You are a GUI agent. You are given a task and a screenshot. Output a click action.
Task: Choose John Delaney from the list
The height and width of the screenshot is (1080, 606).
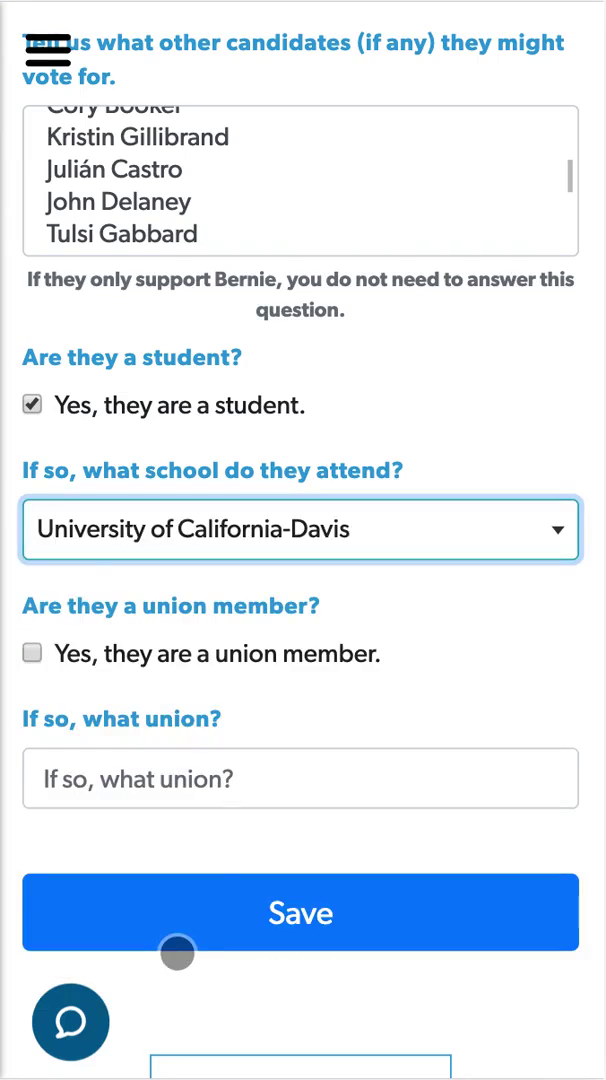pyautogui.click(x=118, y=201)
